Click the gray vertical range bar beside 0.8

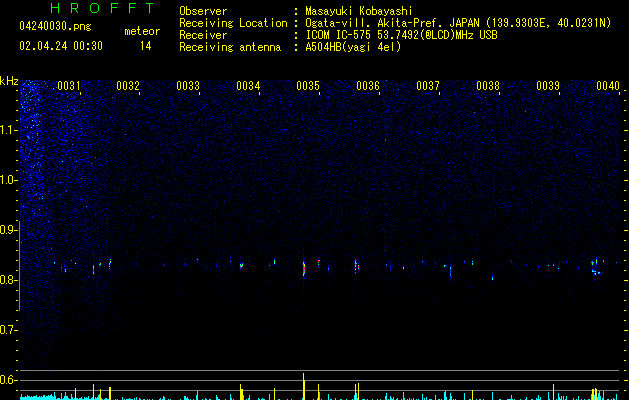(x=20, y=266)
